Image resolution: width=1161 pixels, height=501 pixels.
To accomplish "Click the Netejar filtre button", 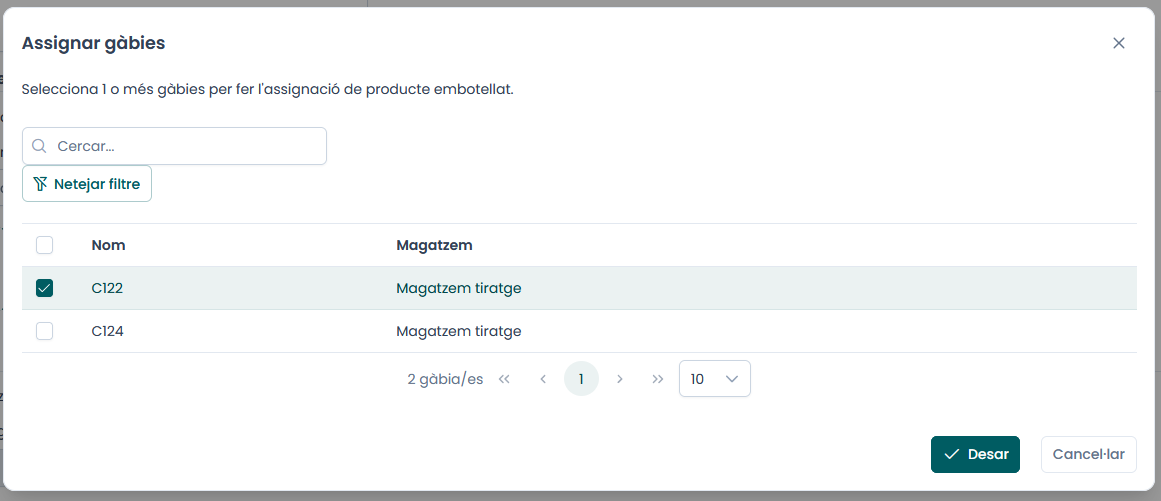I will click(87, 184).
